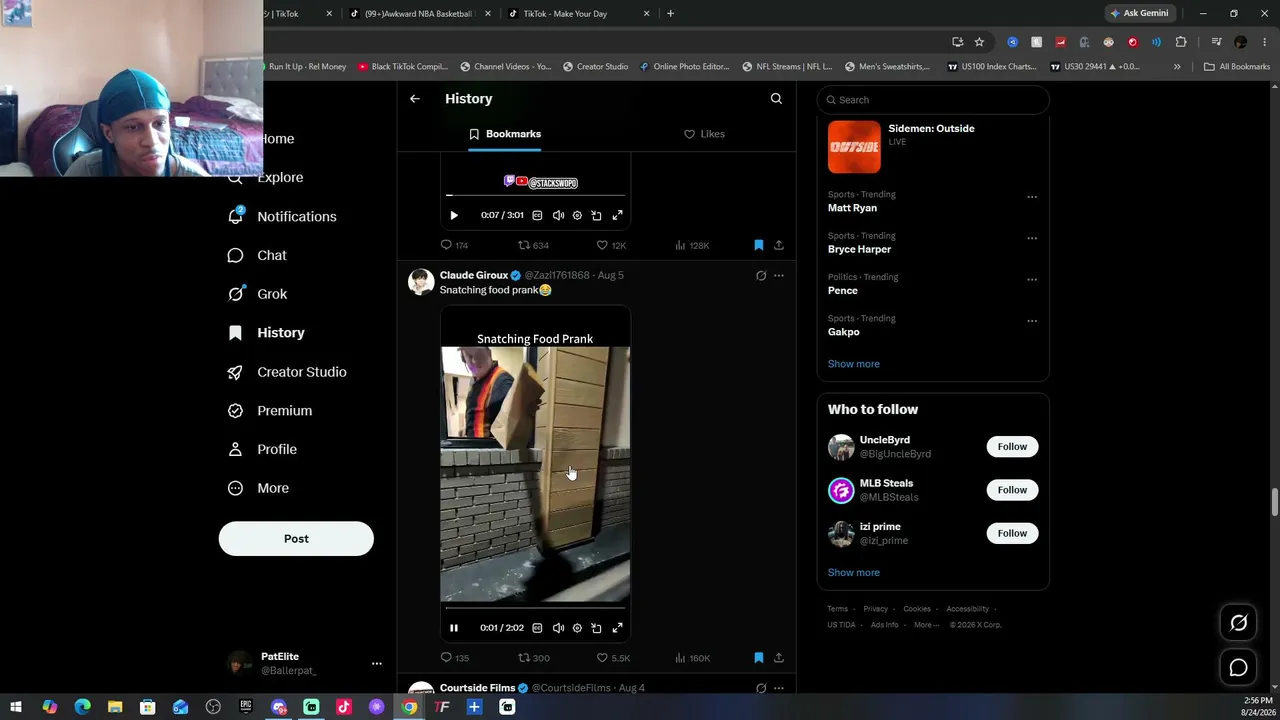This screenshot has height=720, width=1280.
Task: Open Grok icon on Claude Giroux's post
Action: (x=761, y=276)
